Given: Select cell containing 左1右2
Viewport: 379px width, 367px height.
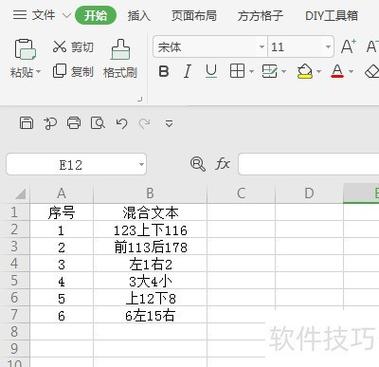Looking at the screenshot, I should (x=150, y=264).
